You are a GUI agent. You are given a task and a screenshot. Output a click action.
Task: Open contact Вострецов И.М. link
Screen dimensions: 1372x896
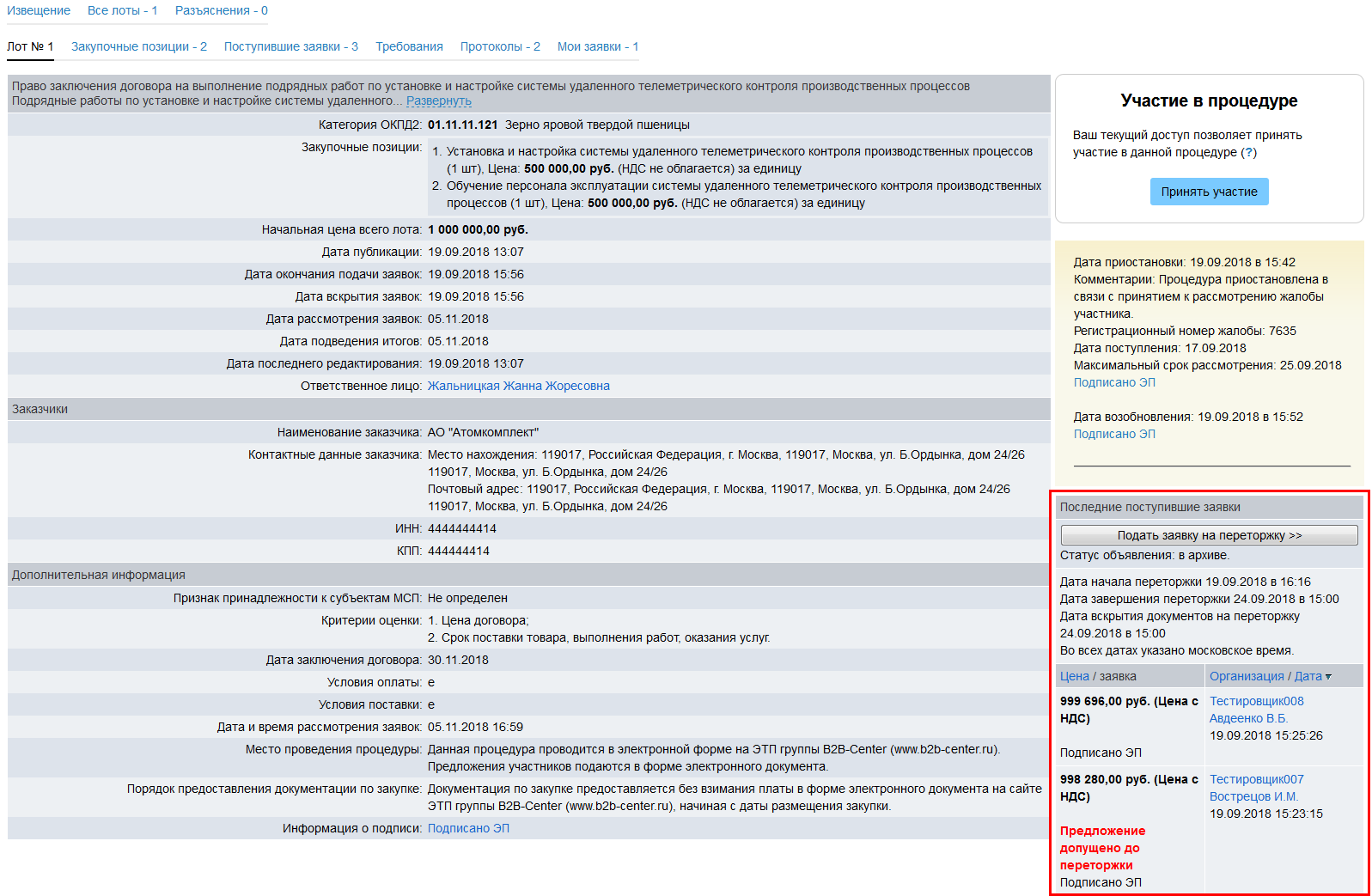tap(1253, 796)
